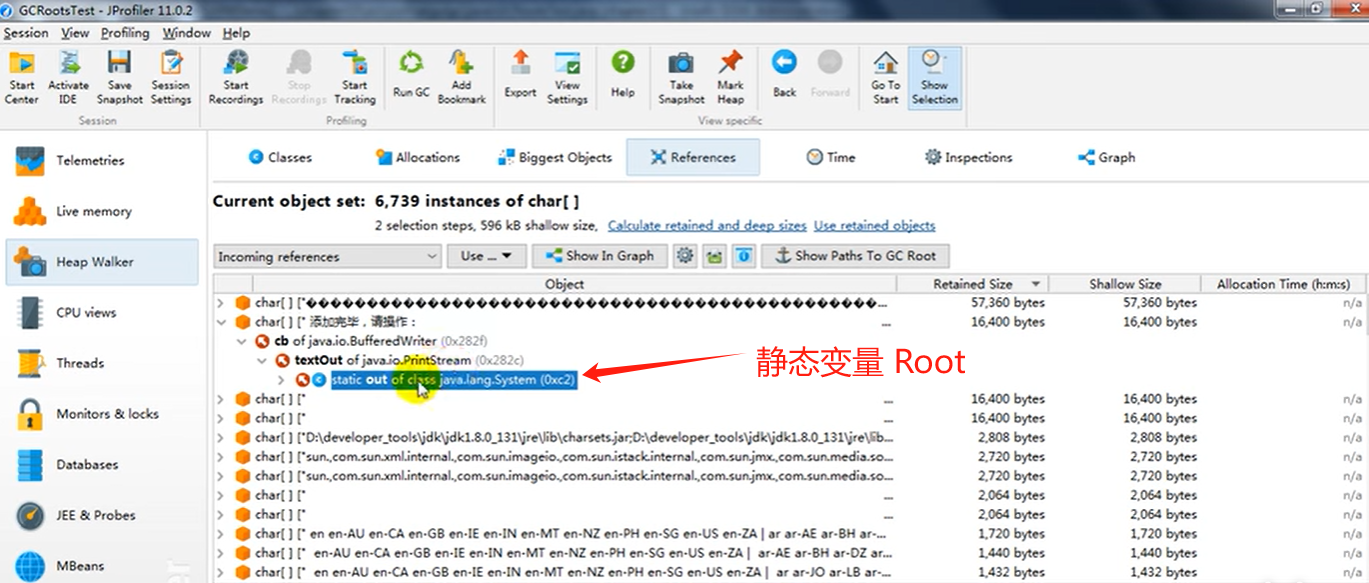Open the View menu
The width and height of the screenshot is (1369, 583).
(x=75, y=33)
